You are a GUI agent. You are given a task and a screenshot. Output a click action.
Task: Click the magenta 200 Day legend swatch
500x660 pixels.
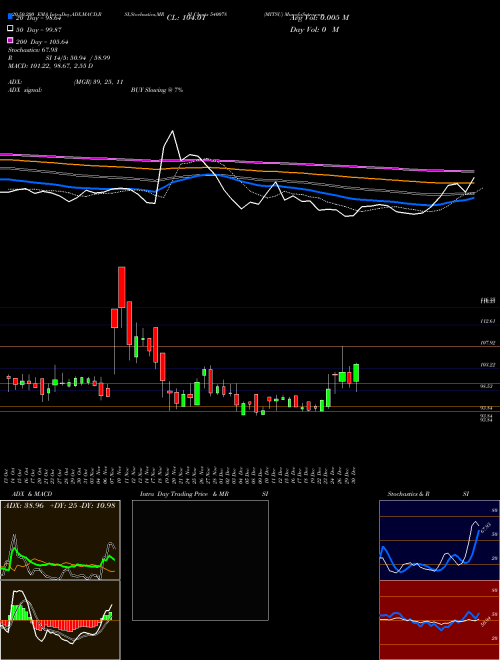(x=10, y=41)
